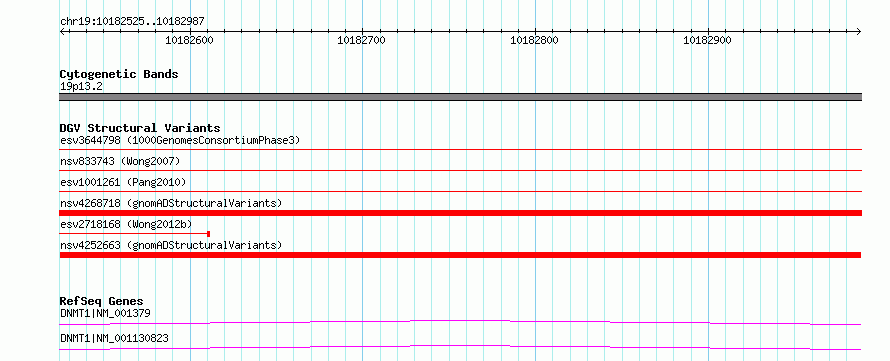890x361 pixels.
Task: Select variant label nsv4268718 gnomADStructuralVariants
Action: tap(171, 203)
